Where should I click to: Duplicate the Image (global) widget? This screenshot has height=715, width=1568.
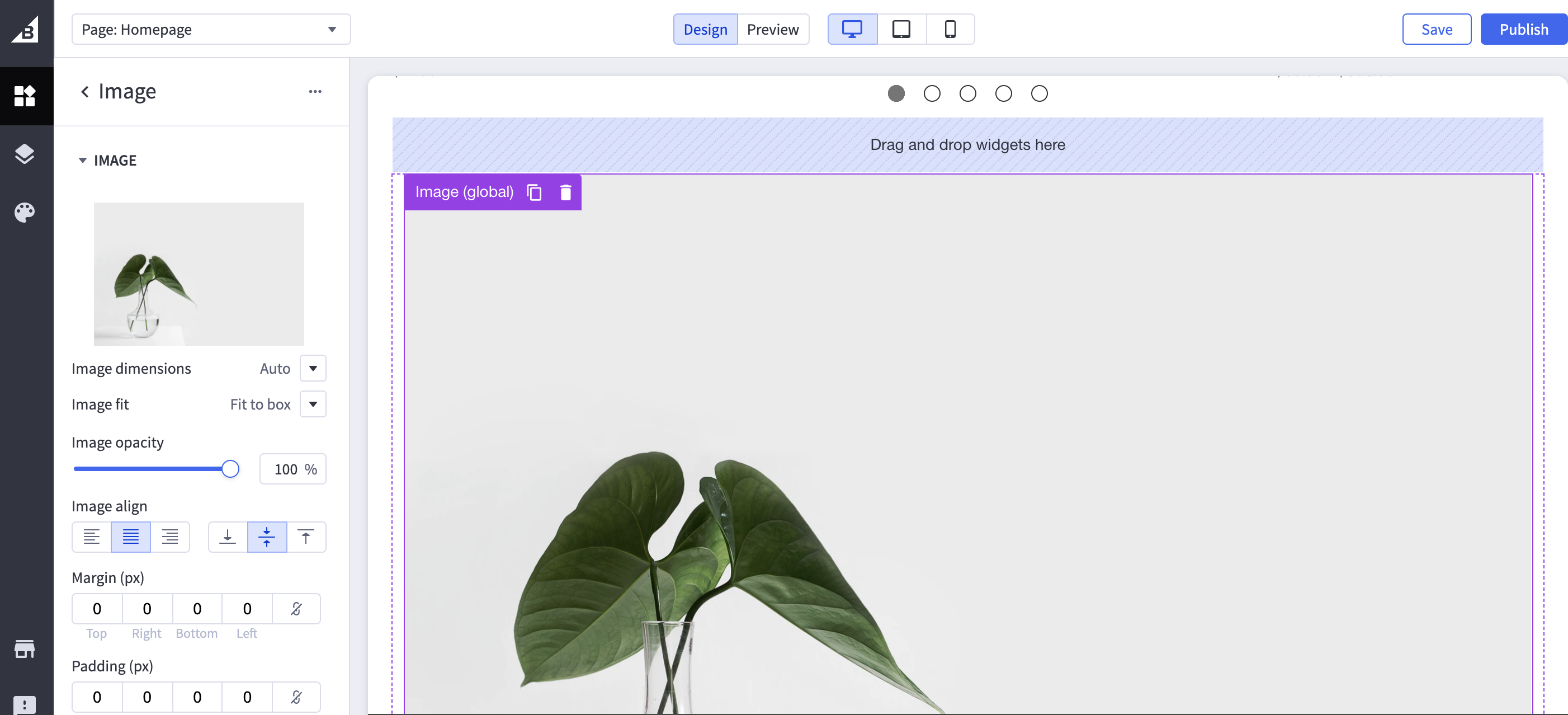534,192
